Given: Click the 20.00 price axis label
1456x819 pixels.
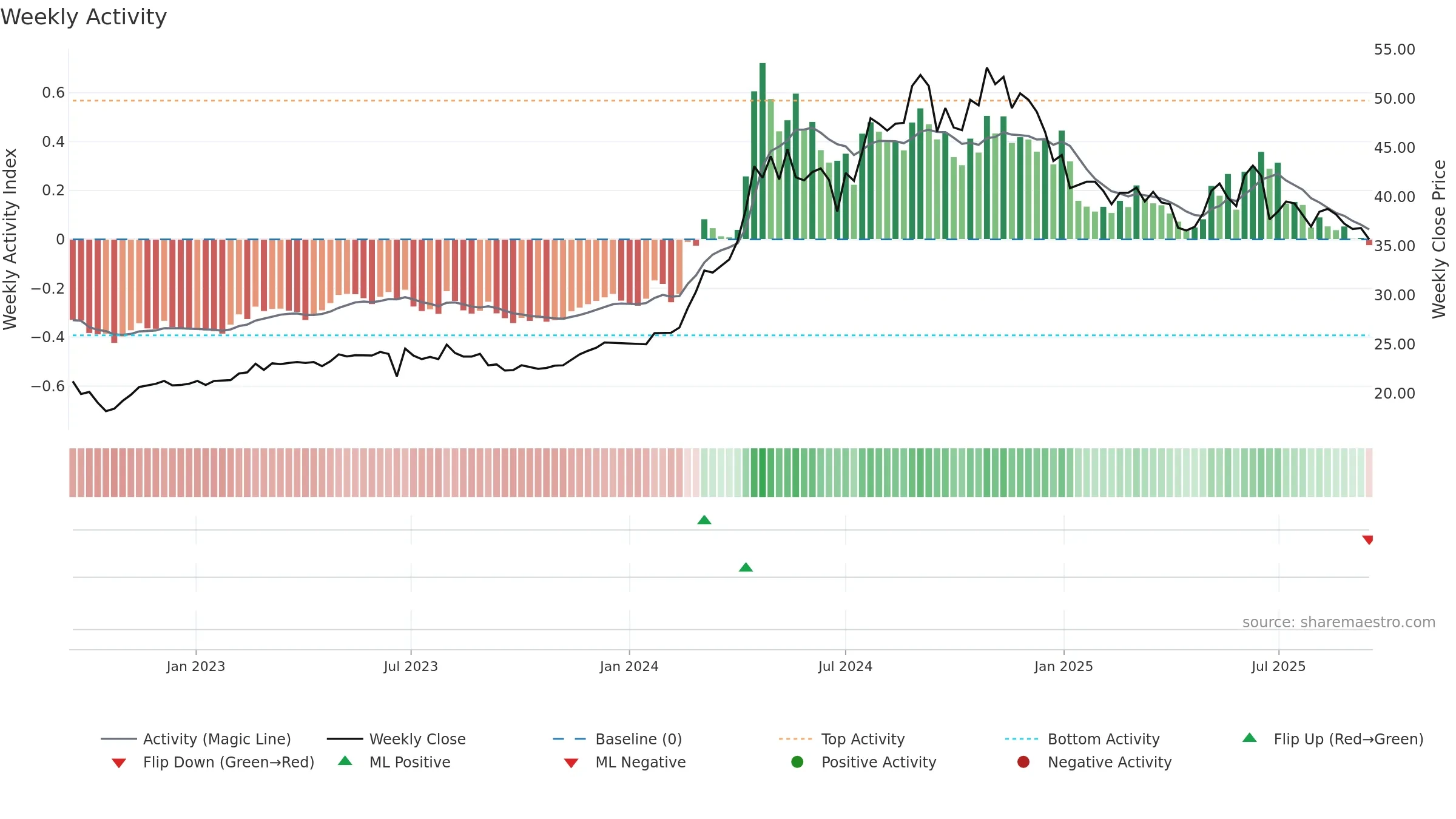Looking at the screenshot, I should pos(1394,393).
